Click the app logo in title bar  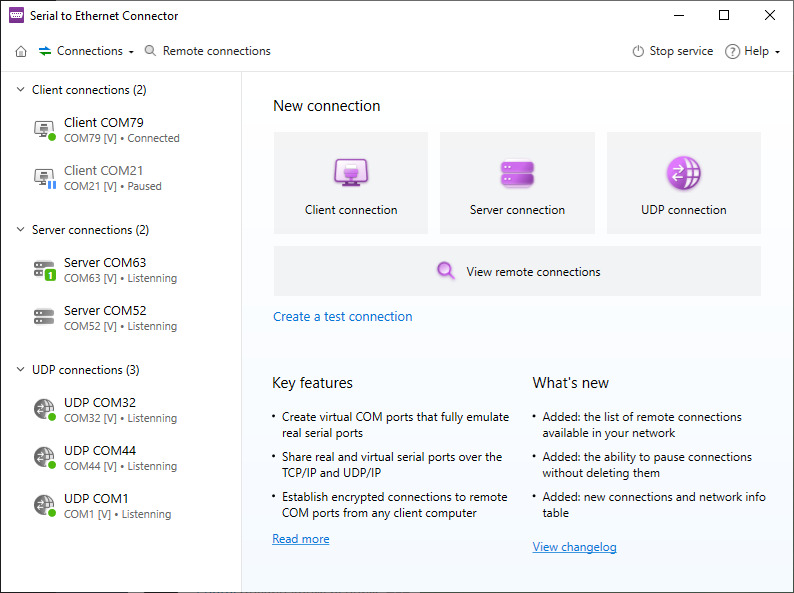pos(16,15)
